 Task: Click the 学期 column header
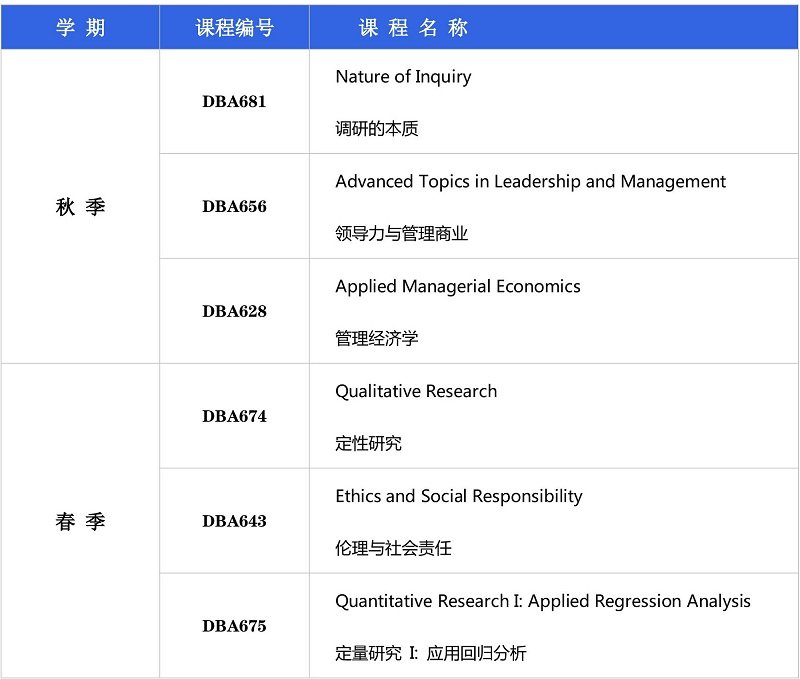[x=81, y=28]
